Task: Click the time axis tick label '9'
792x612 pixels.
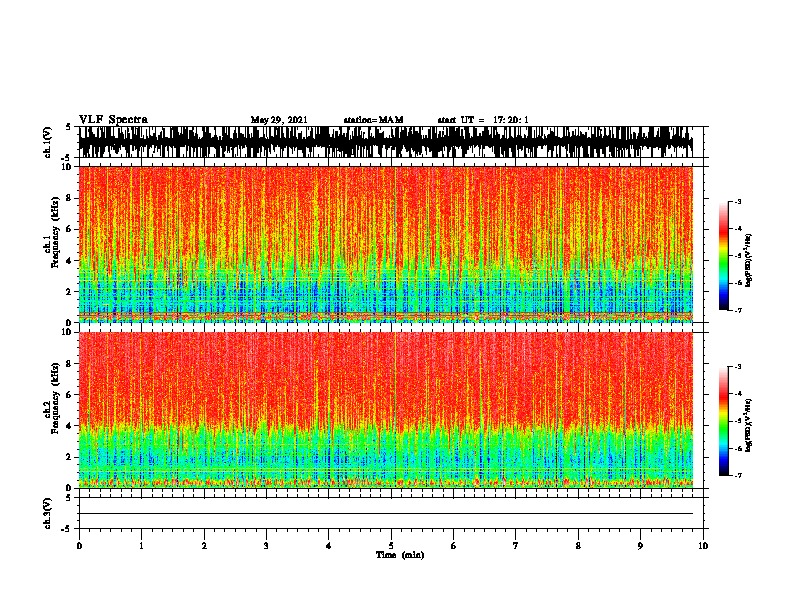Action: [640, 546]
